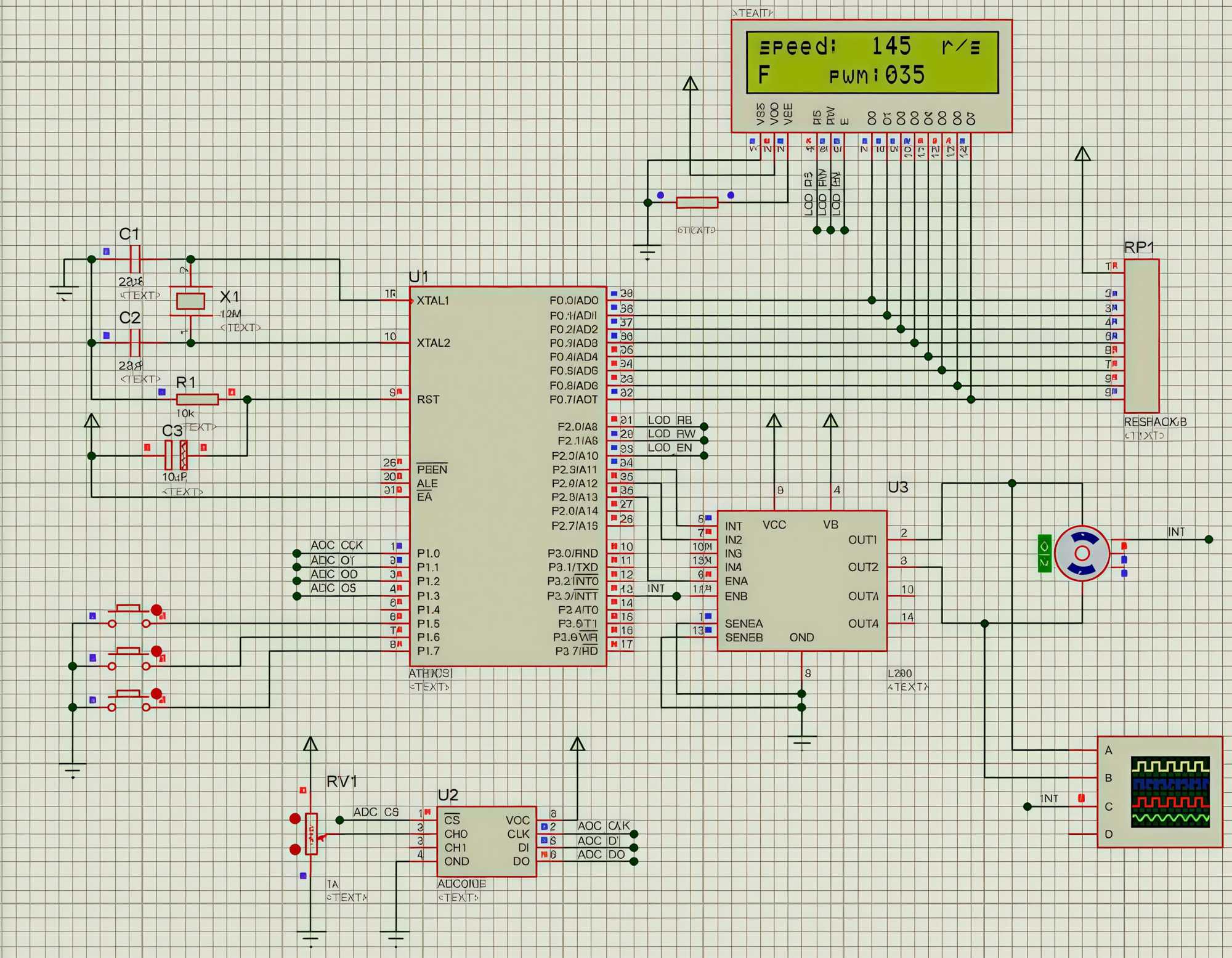Click the ground symbol below the L298

(801, 739)
